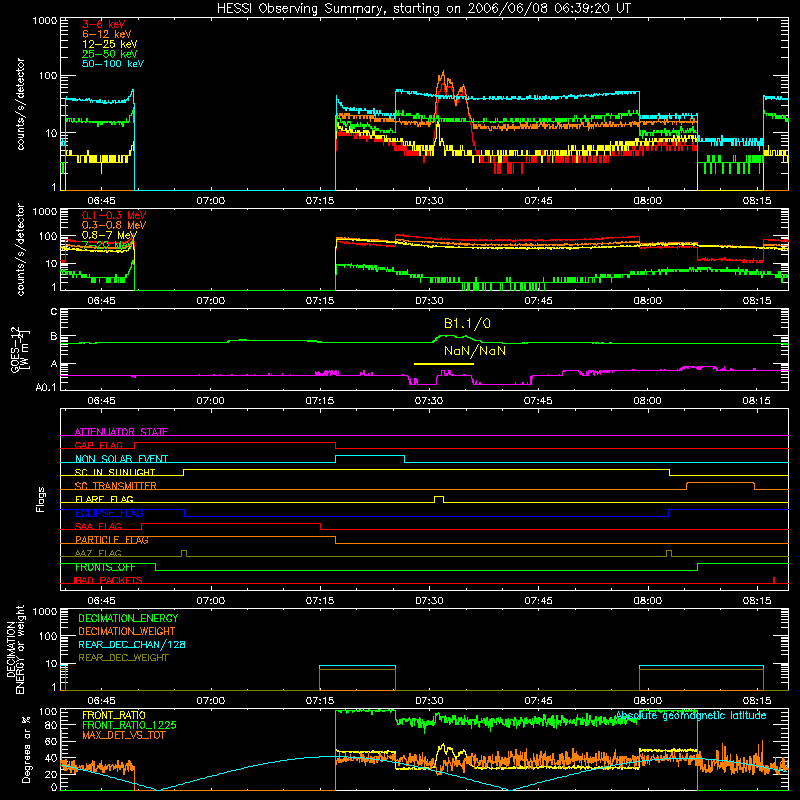The width and height of the screenshot is (800, 800).
Task: Click the Degrees or % axis label
Action: click(x=26, y=749)
